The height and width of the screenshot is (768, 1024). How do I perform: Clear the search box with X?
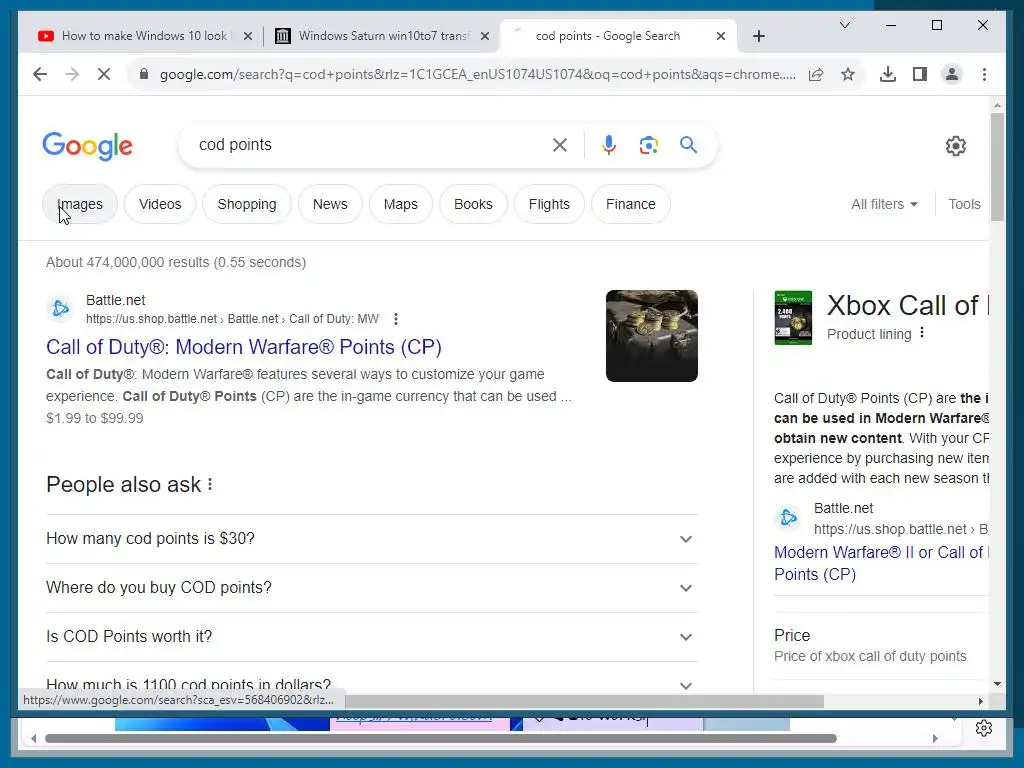tap(560, 145)
